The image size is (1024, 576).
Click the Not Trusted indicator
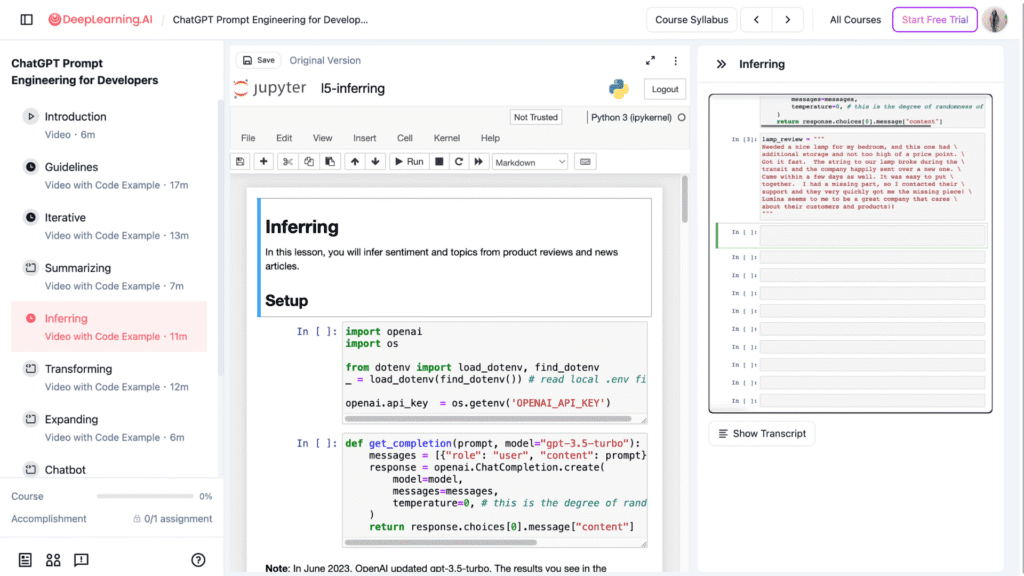point(536,118)
